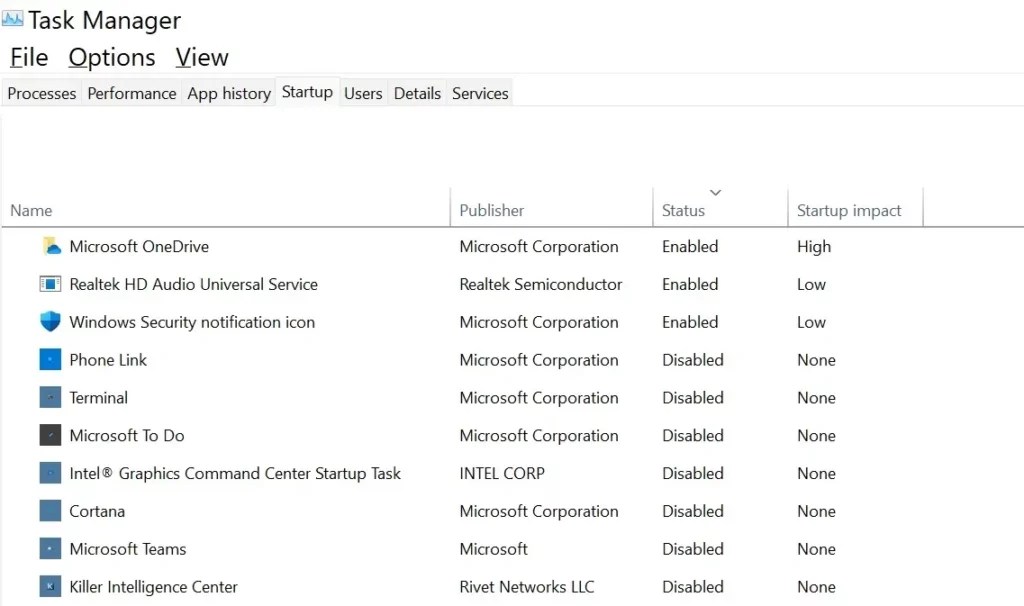Click the Cortana icon
The height and width of the screenshot is (606, 1024).
[x=49, y=511]
